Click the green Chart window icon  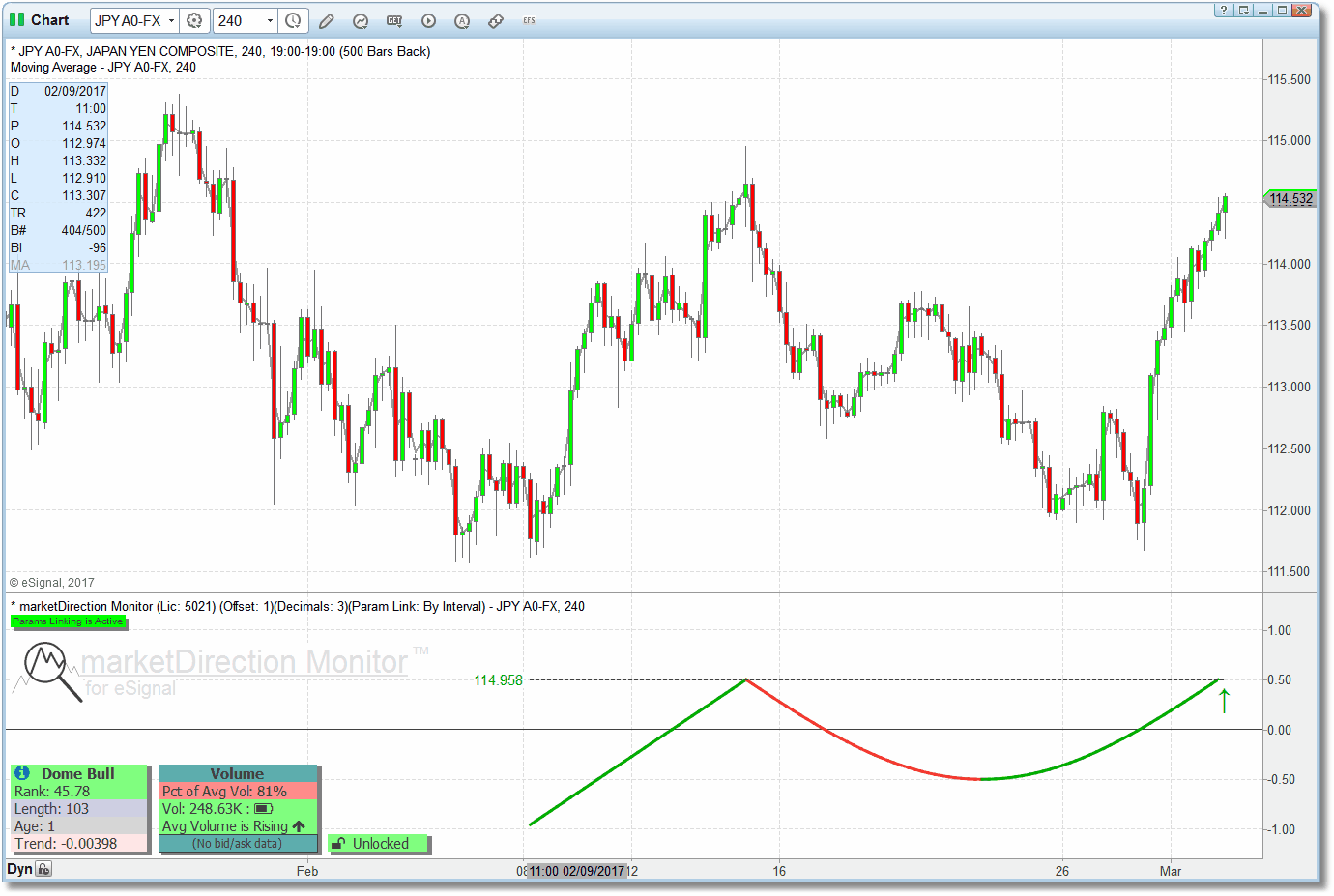click(x=16, y=19)
